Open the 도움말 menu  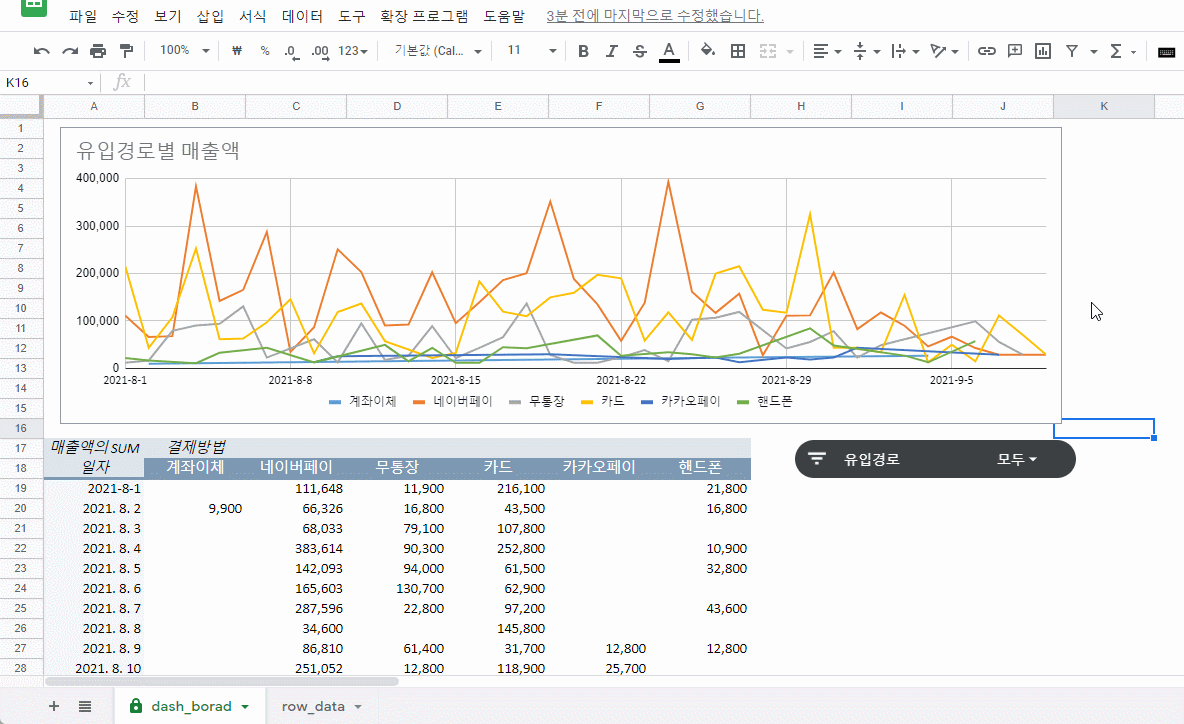point(504,16)
